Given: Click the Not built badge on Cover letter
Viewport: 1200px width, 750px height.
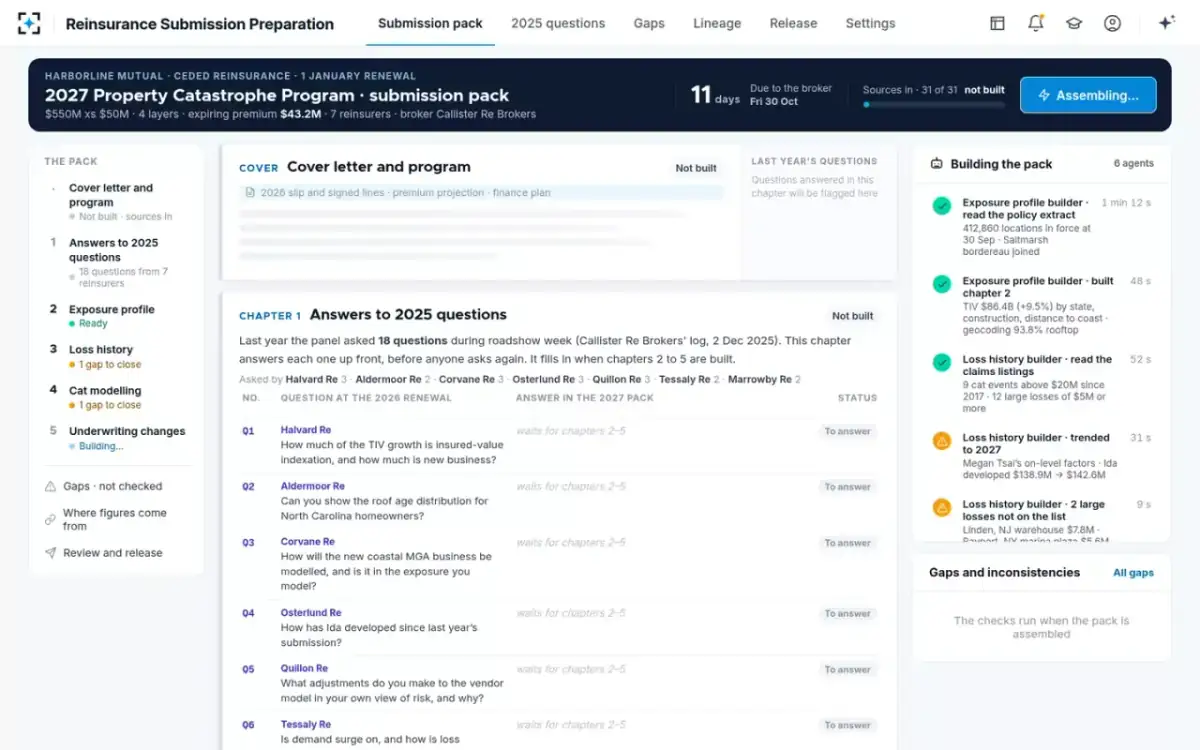Looking at the screenshot, I should (696, 168).
